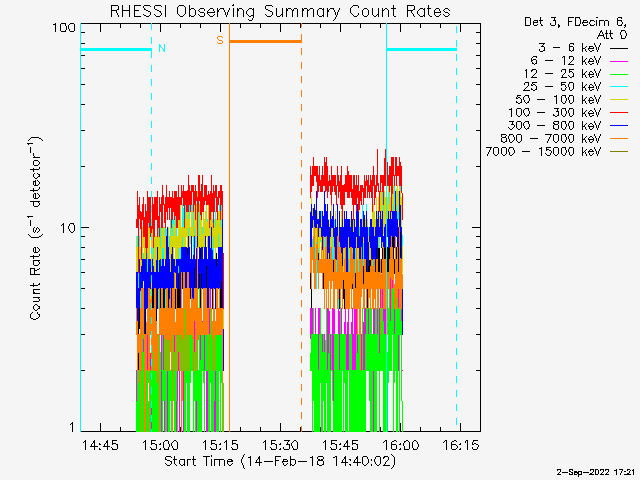Click the green line swatch for 12 - 25 keV
Viewport: 640px width, 480px height.
tap(619, 74)
